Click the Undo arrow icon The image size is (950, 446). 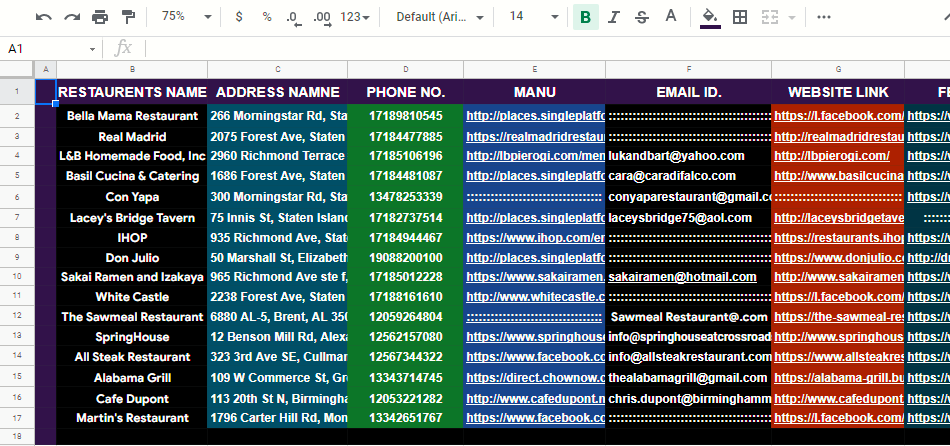point(43,17)
